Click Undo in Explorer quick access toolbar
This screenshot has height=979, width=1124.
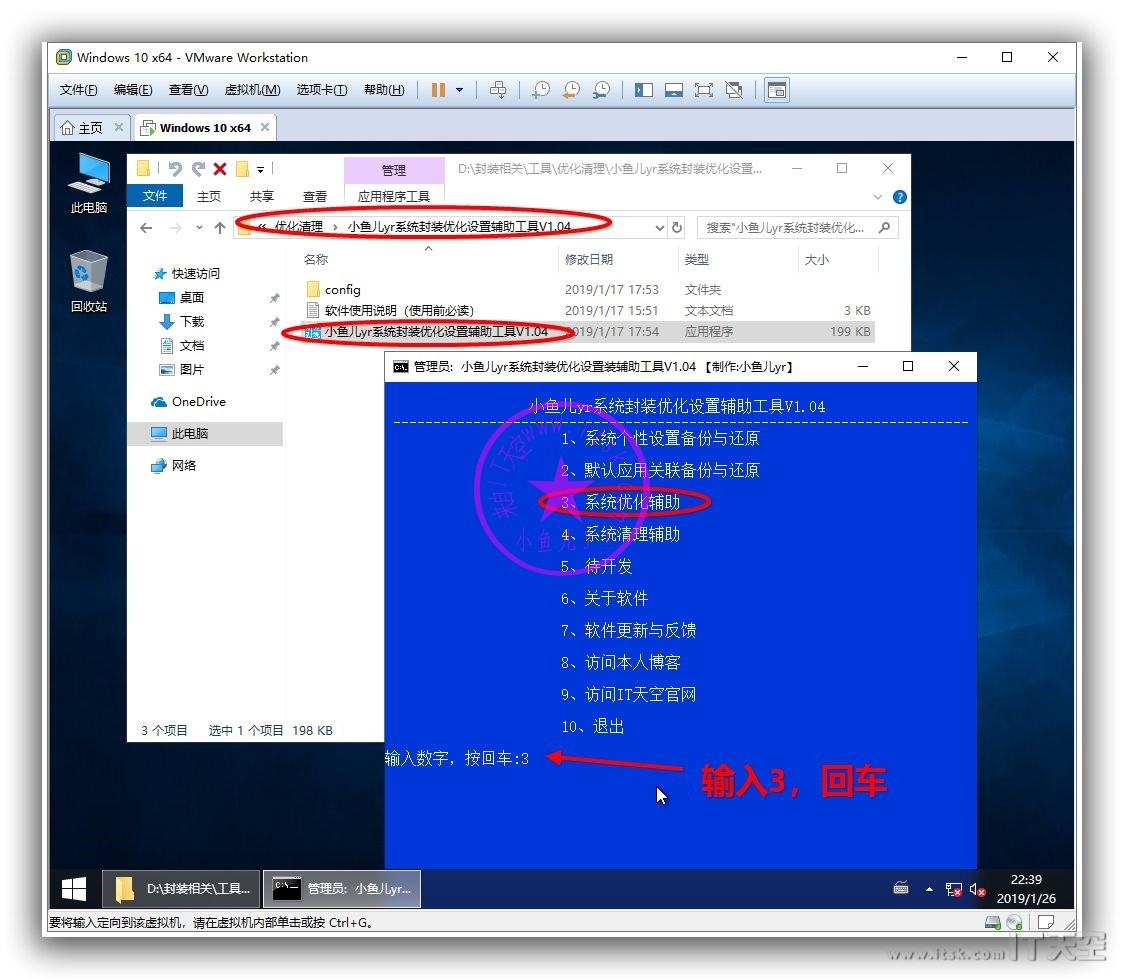[175, 169]
